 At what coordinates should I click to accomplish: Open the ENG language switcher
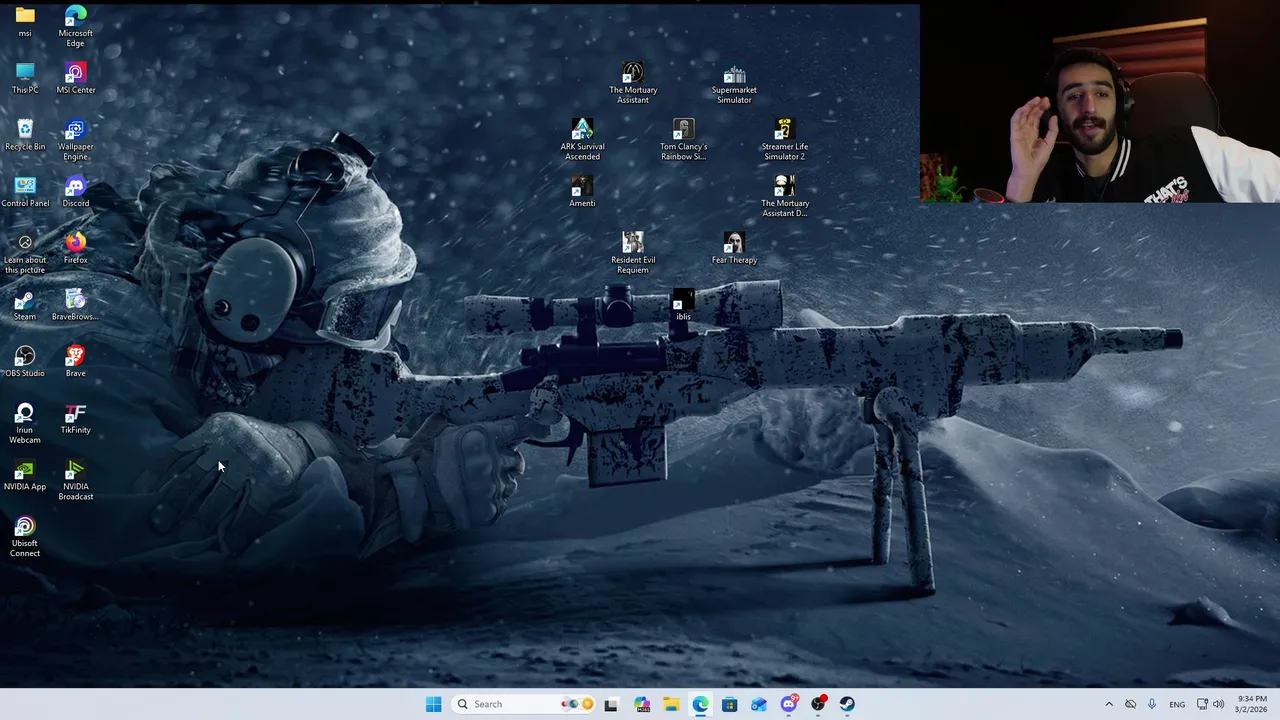pos(1177,704)
